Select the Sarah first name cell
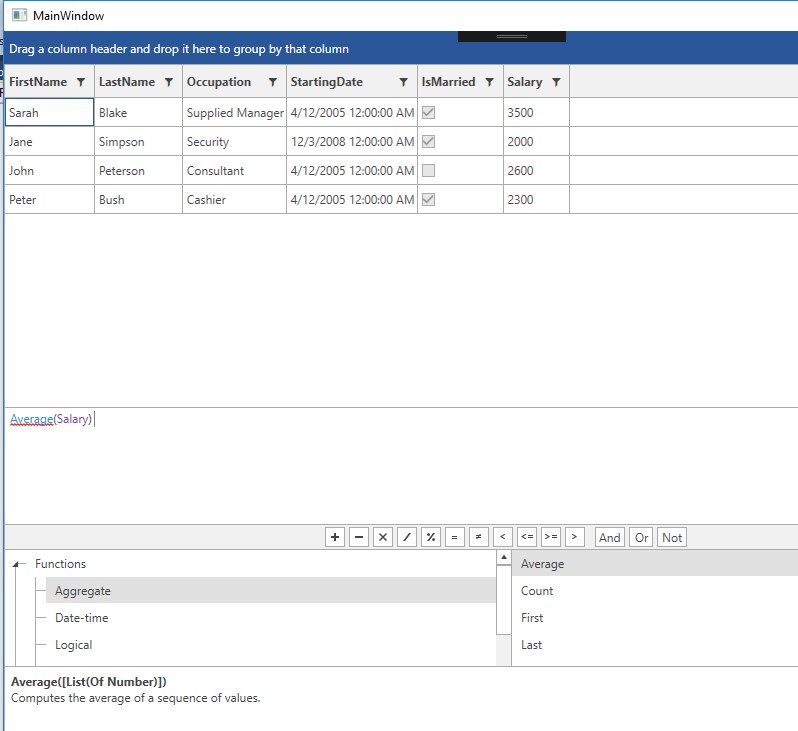Image resolution: width=798 pixels, height=731 pixels. (x=49, y=113)
